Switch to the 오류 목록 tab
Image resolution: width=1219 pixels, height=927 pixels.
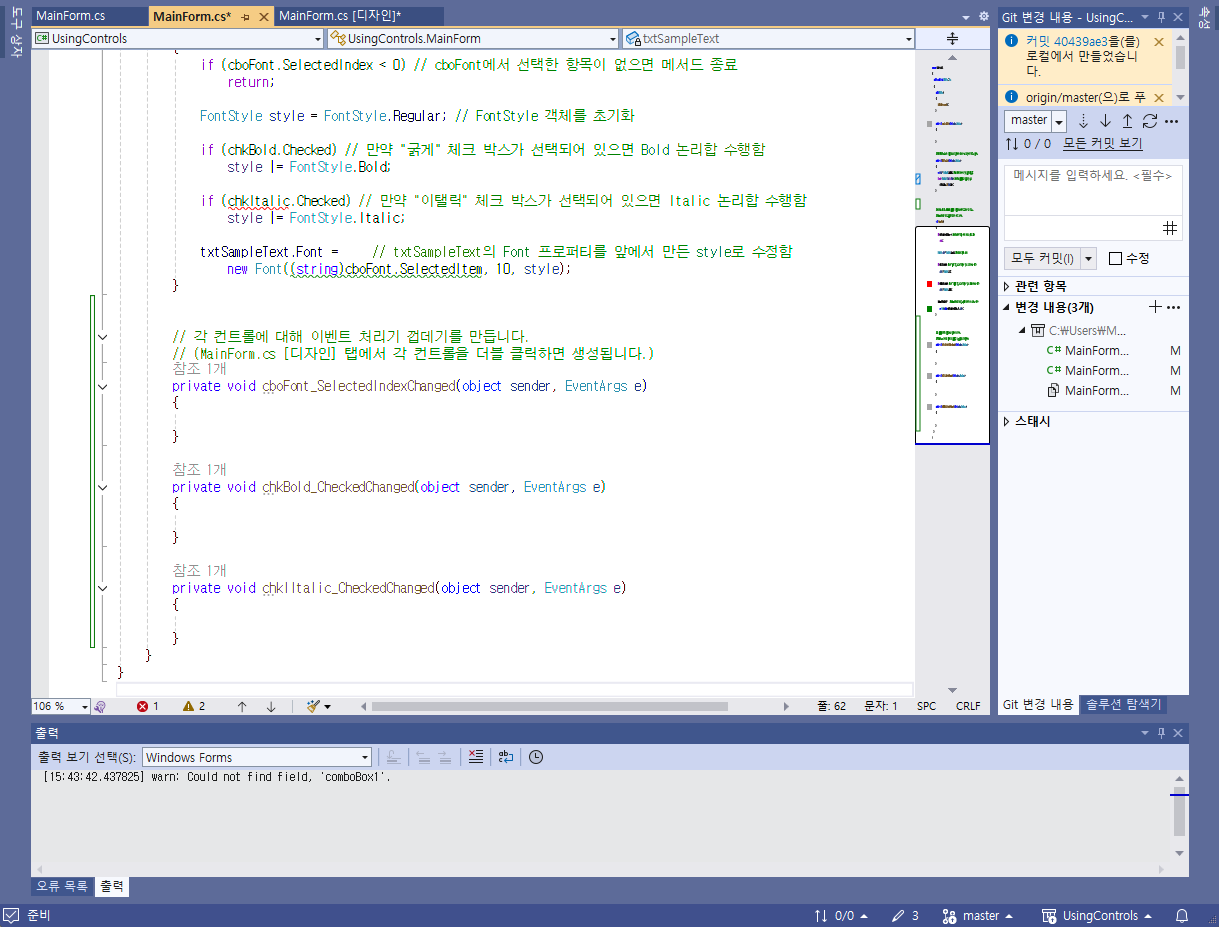tap(62, 886)
